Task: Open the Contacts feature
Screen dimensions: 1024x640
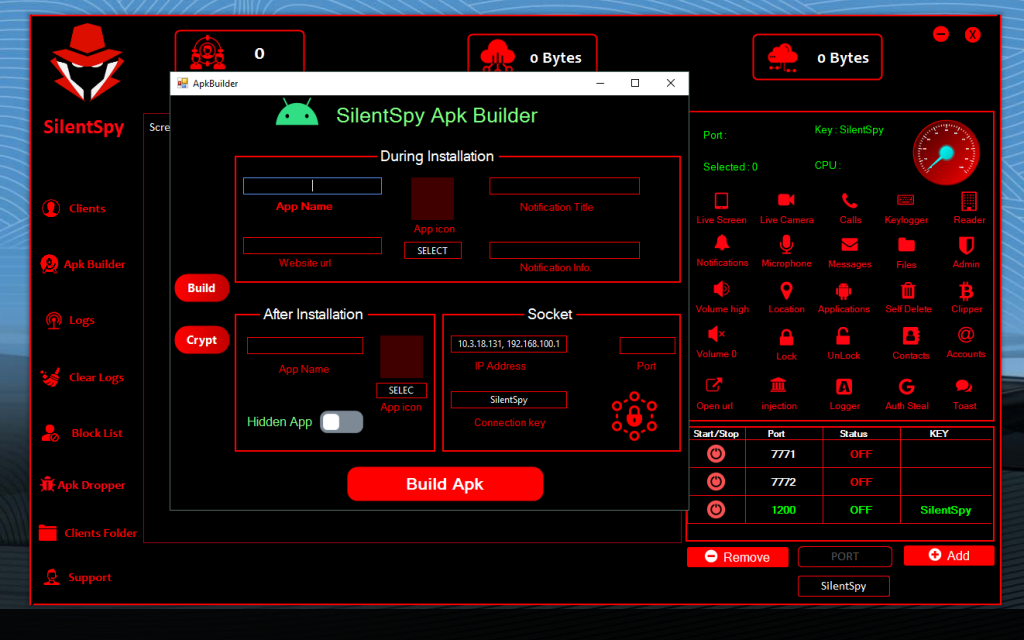Action: (x=909, y=342)
